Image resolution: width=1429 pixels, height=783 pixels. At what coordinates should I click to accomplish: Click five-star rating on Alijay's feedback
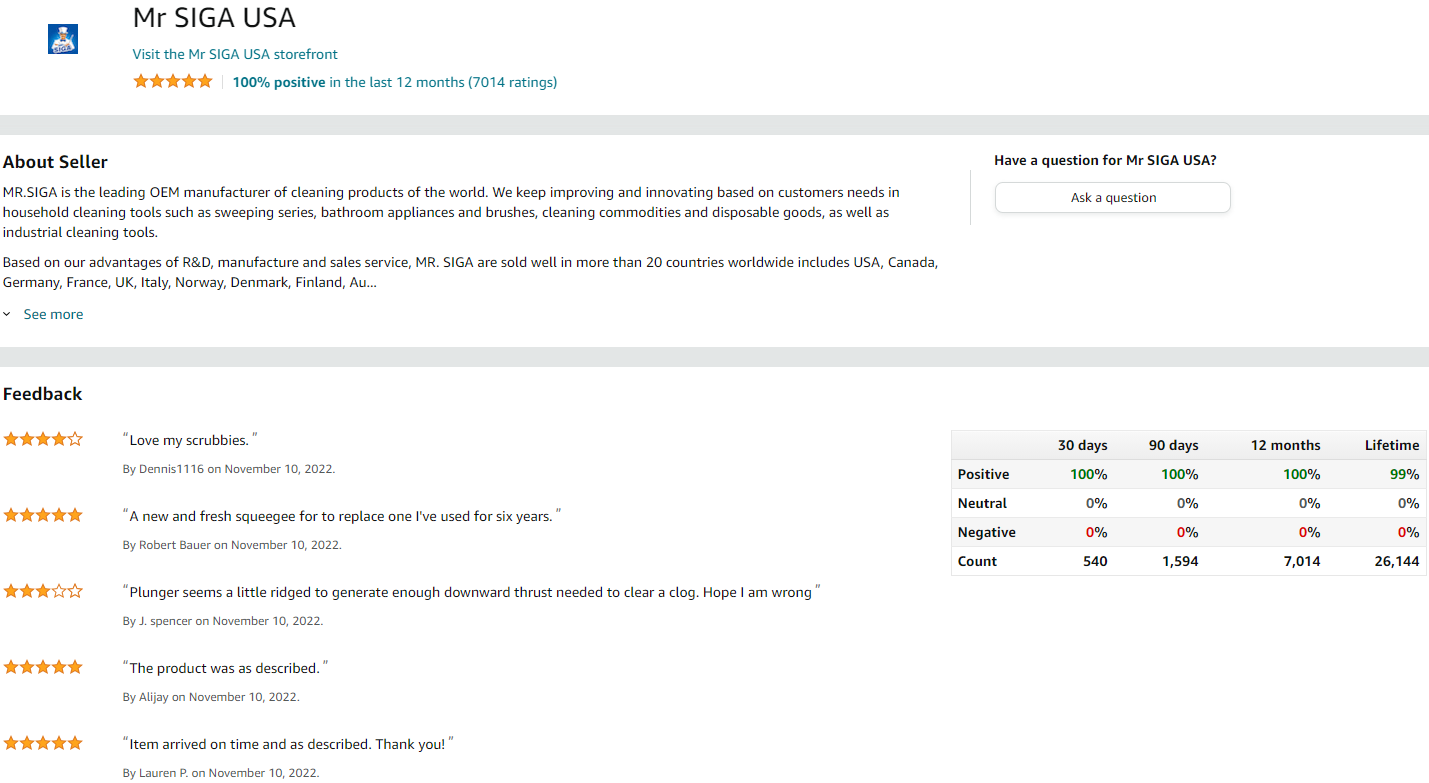pyautogui.click(x=43, y=667)
